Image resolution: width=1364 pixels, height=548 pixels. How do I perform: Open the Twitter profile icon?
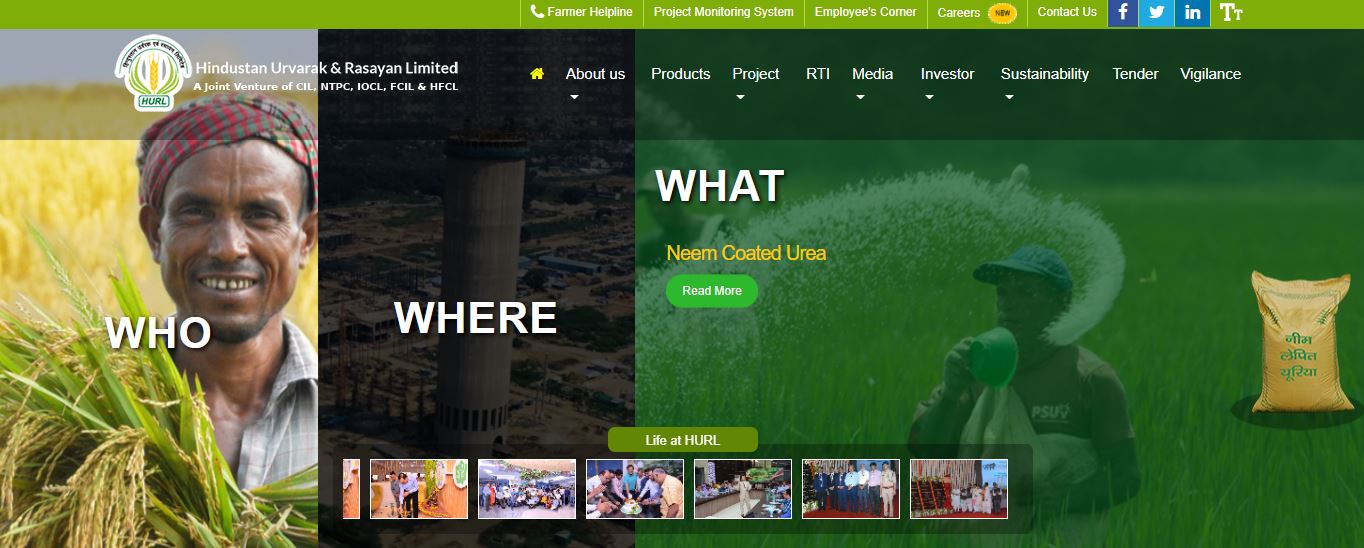click(1156, 13)
